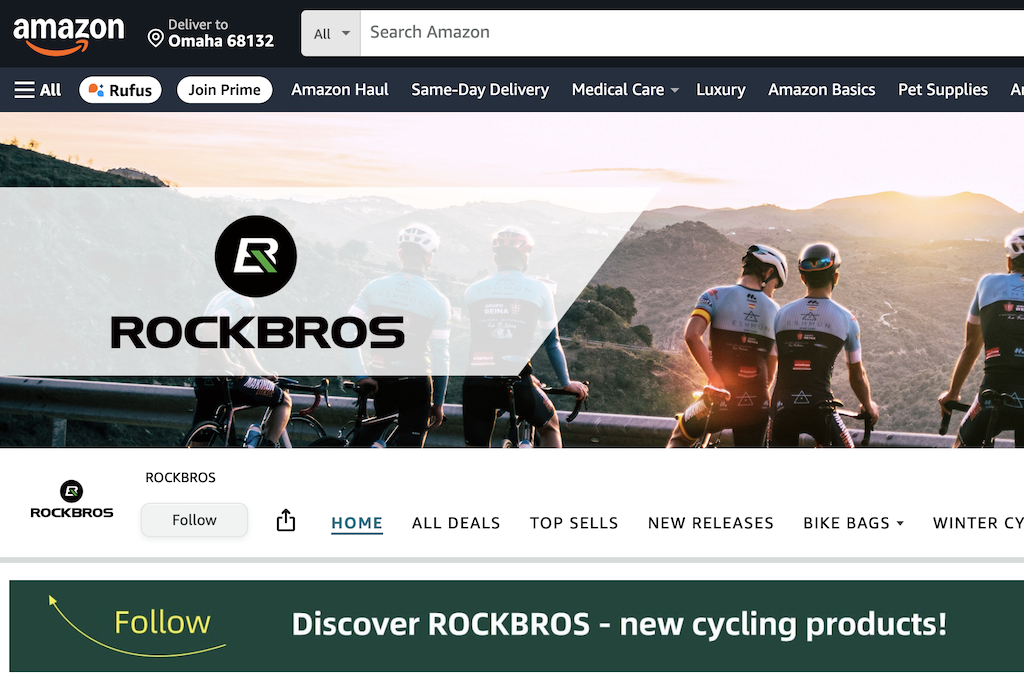
Task: Open the hamburger All menu
Action: [38, 90]
